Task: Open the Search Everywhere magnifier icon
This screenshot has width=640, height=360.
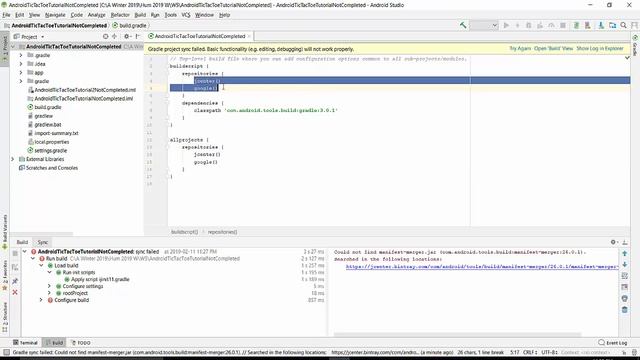Action: click(624, 25)
